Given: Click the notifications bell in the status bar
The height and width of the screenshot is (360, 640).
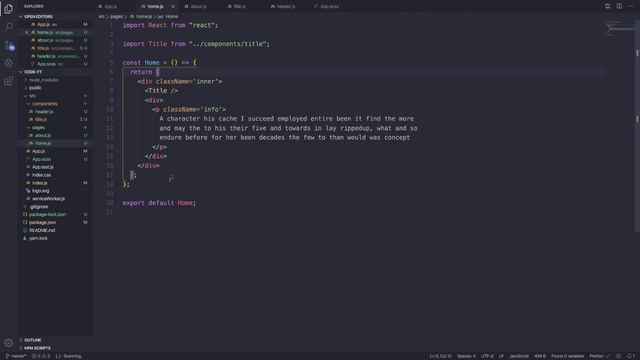Looking at the screenshot, I should [x=630, y=356].
